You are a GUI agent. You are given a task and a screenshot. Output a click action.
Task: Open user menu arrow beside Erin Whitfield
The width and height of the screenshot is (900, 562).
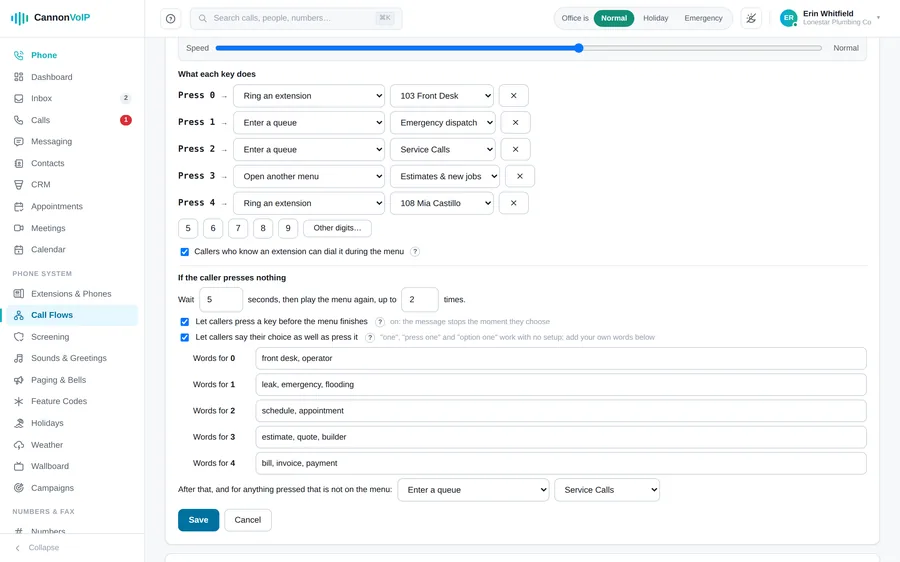[878, 18]
